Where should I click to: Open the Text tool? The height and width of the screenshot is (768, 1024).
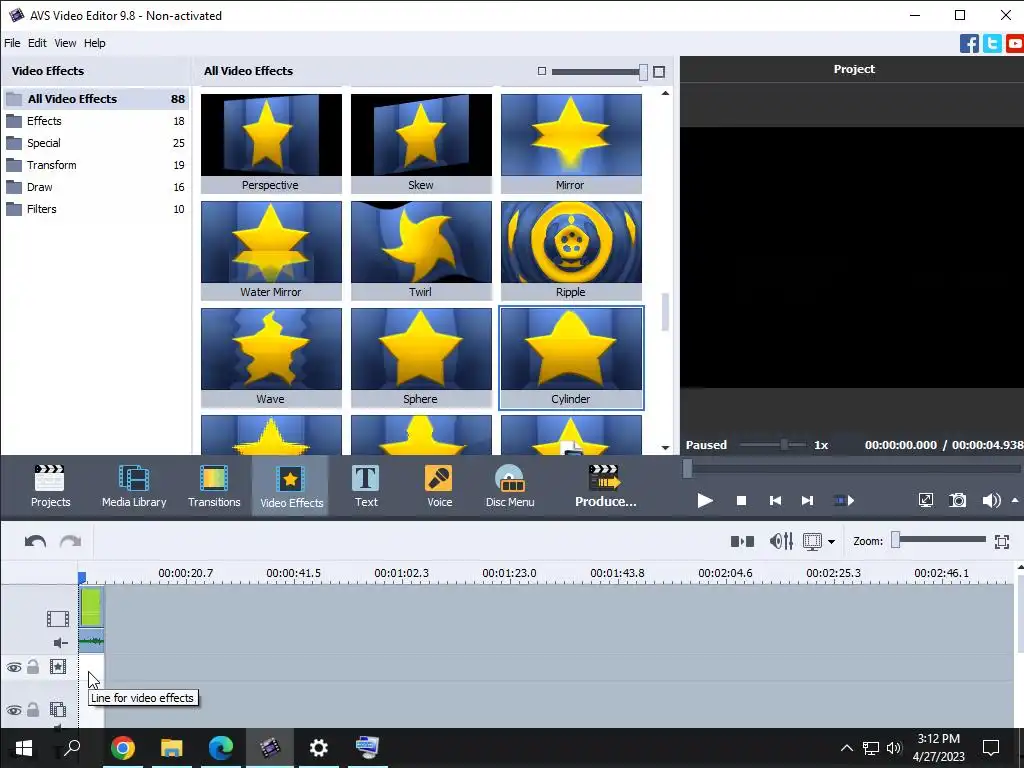(366, 486)
